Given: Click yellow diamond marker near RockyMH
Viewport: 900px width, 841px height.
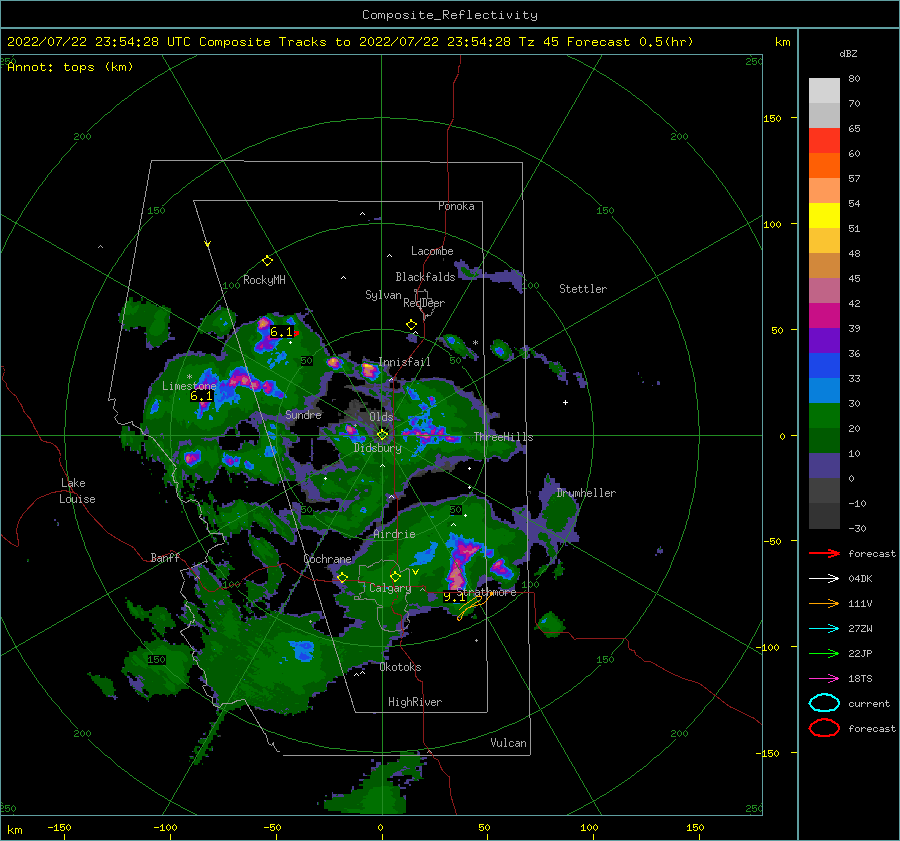Looking at the screenshot, I should [x=267, y=261].
